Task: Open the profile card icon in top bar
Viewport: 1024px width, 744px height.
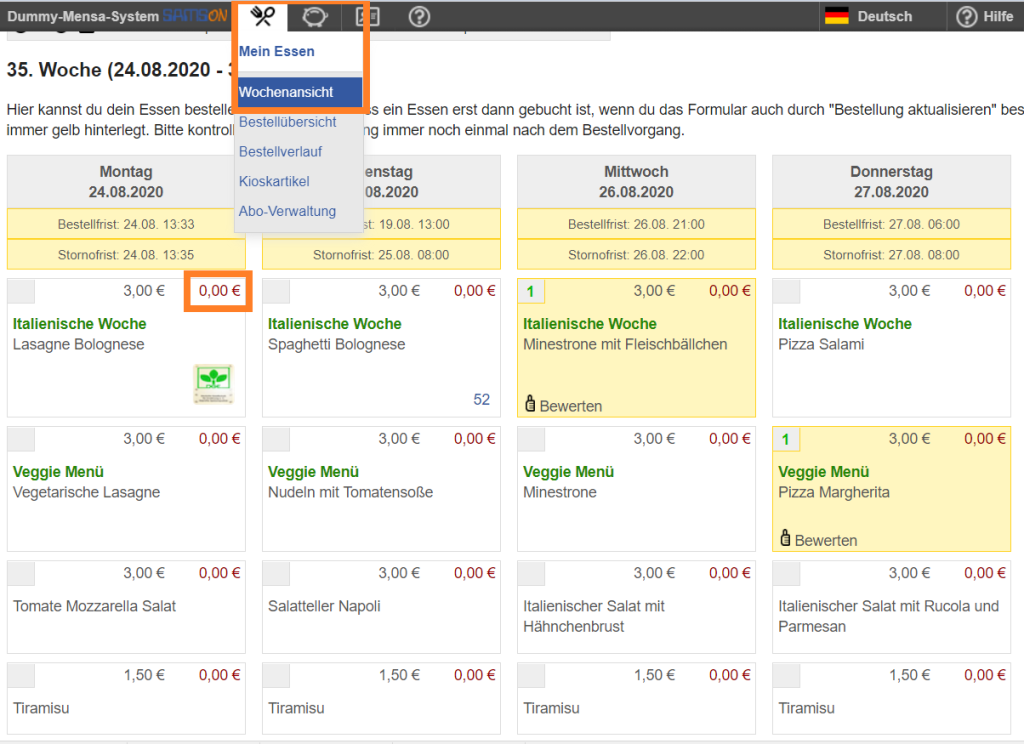Action: pyautogui.click(x=367, y=16)
